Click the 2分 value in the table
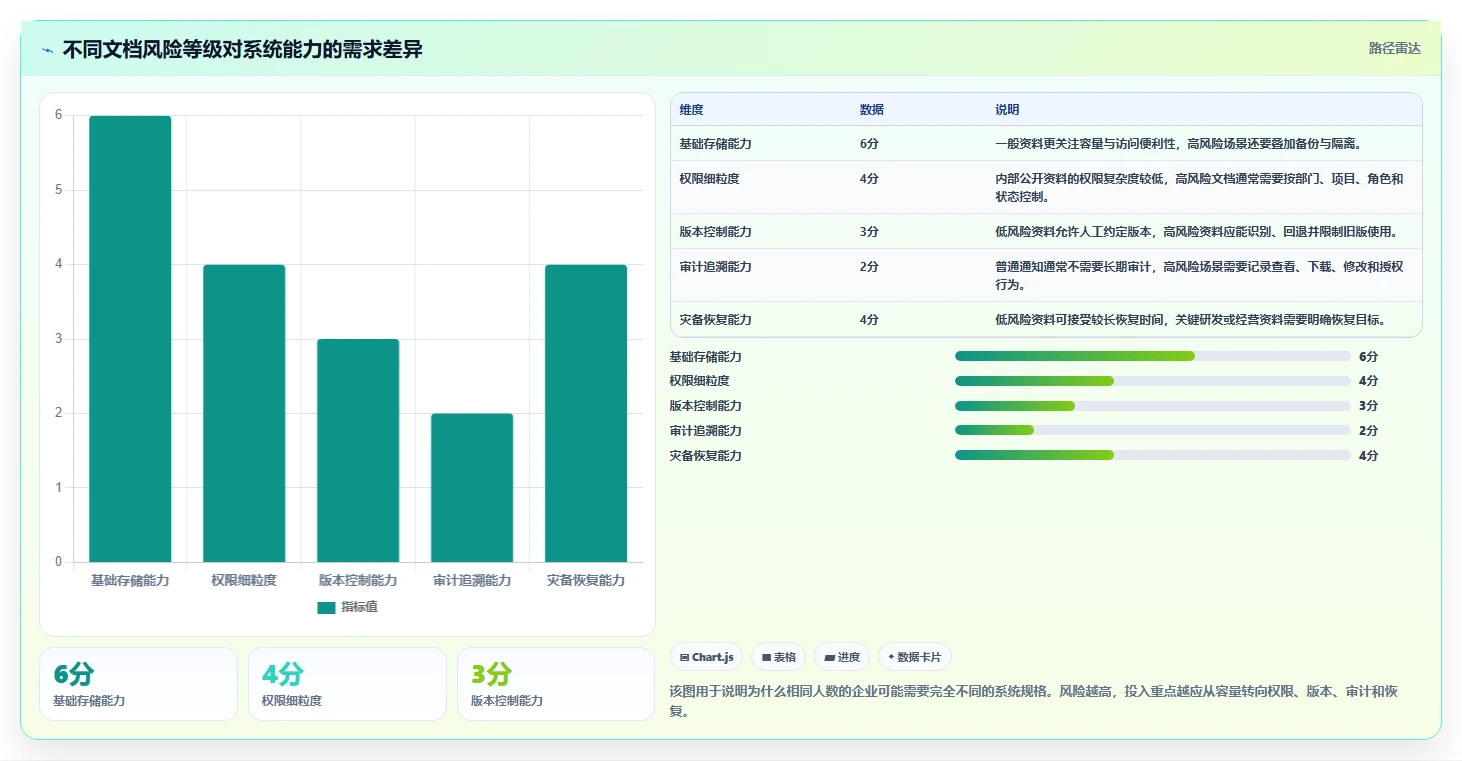This screenshot has height=761, width=1462. (869, 267)
